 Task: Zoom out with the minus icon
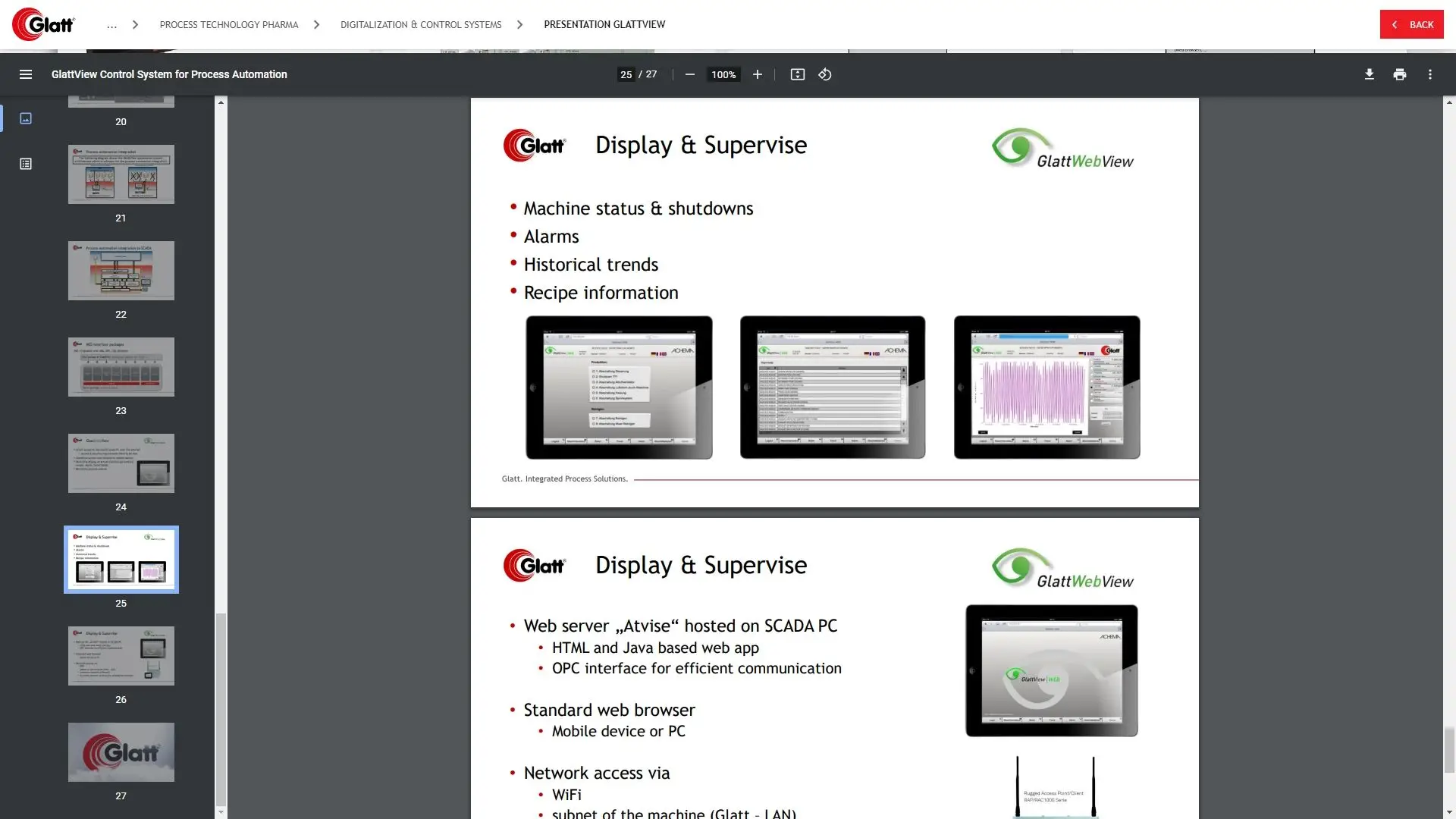tap(689, 74)
